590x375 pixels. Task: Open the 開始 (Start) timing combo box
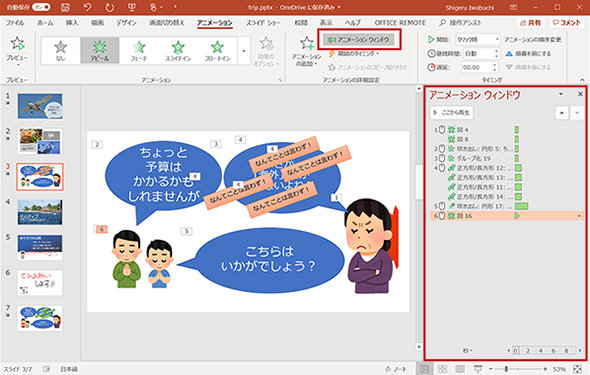477,39
